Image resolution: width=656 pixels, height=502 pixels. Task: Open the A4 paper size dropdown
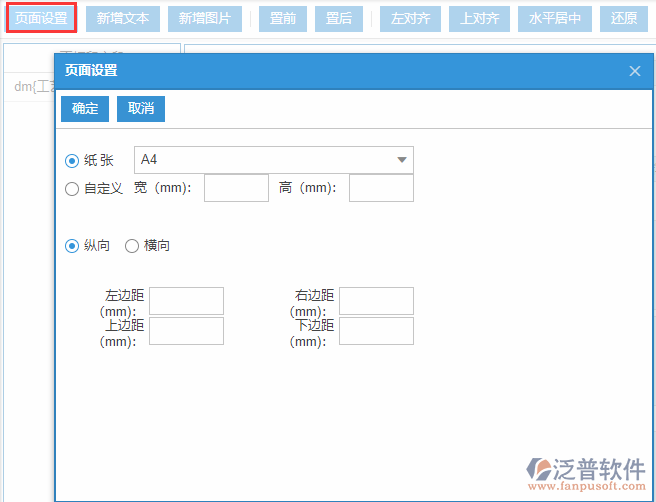[x=274, y=160]
